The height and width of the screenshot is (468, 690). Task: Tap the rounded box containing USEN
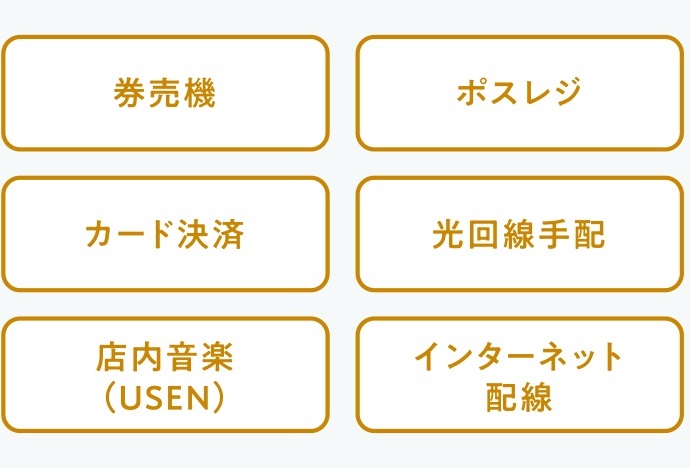point(165,375)
